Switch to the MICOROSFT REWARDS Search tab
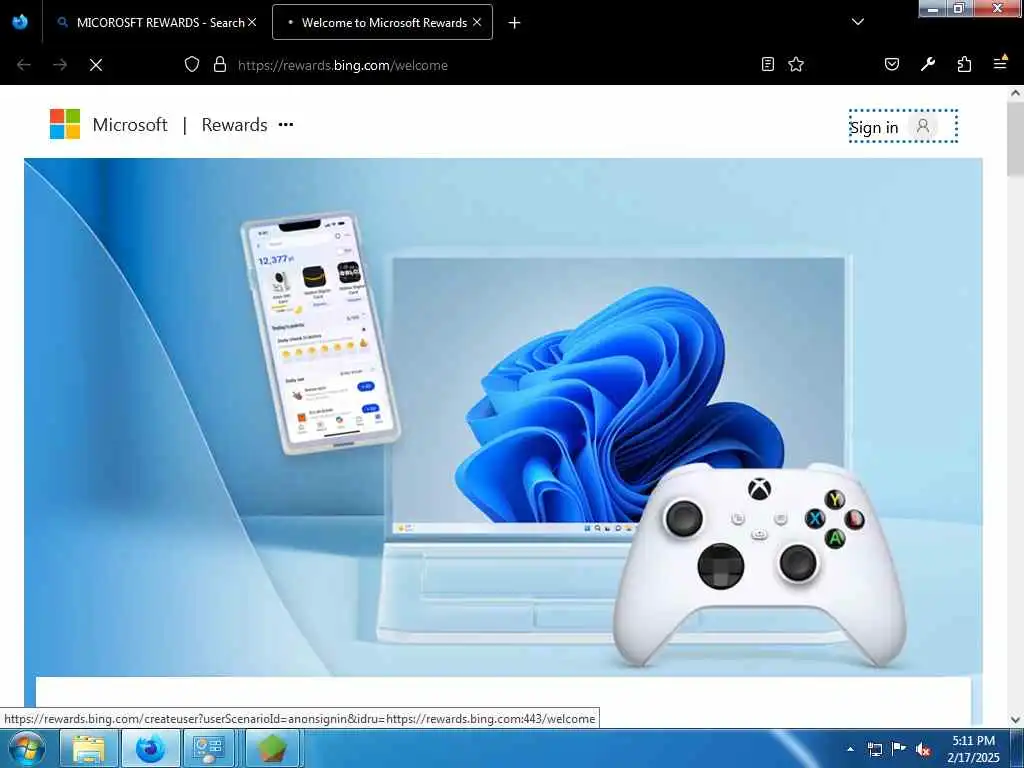The image size is (1024, 768). [x=157, y=22]
